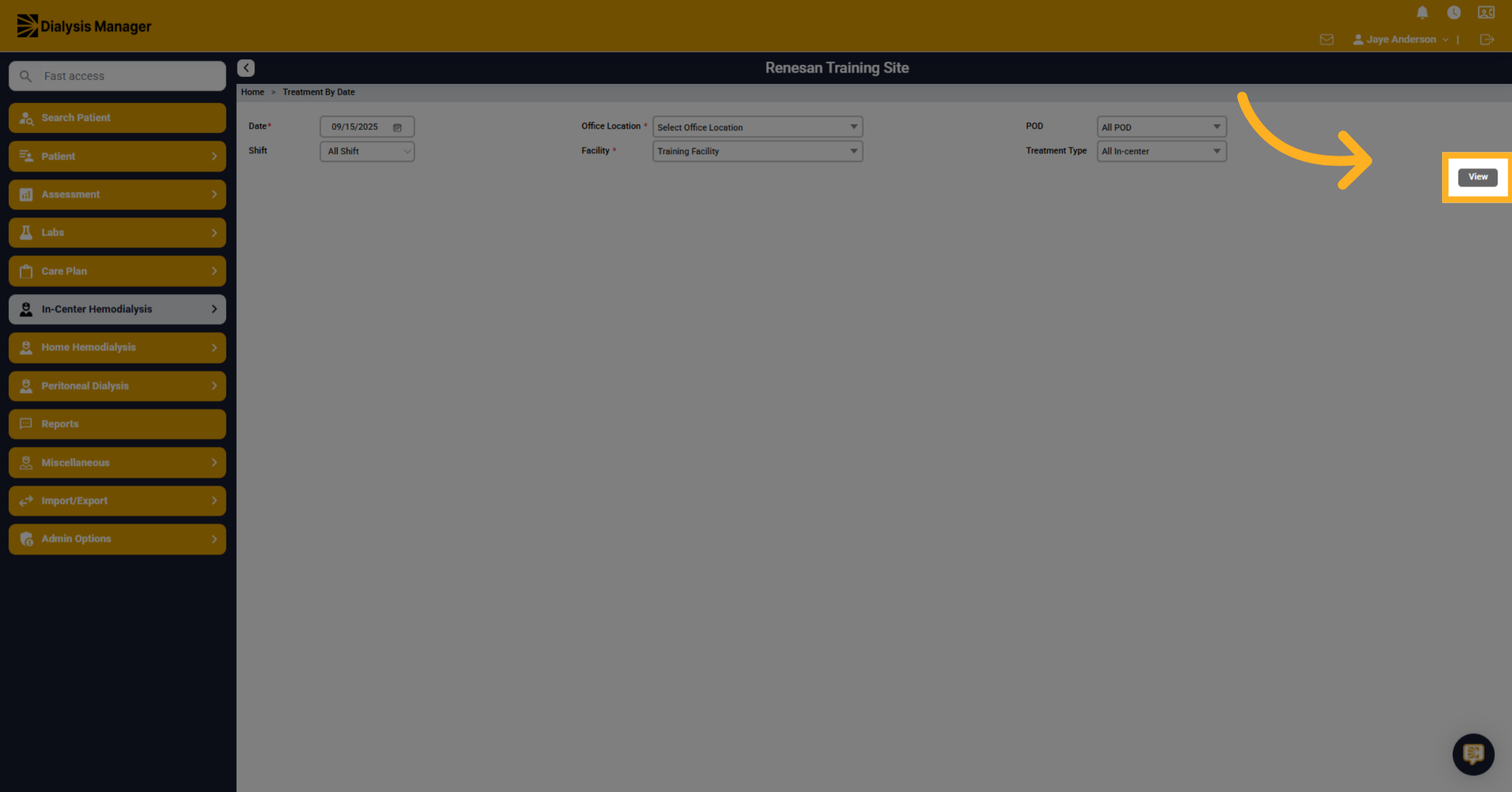Screen dimensions: 1512x792
Task: Click the clock icon in header
Action: [1453, 13]
